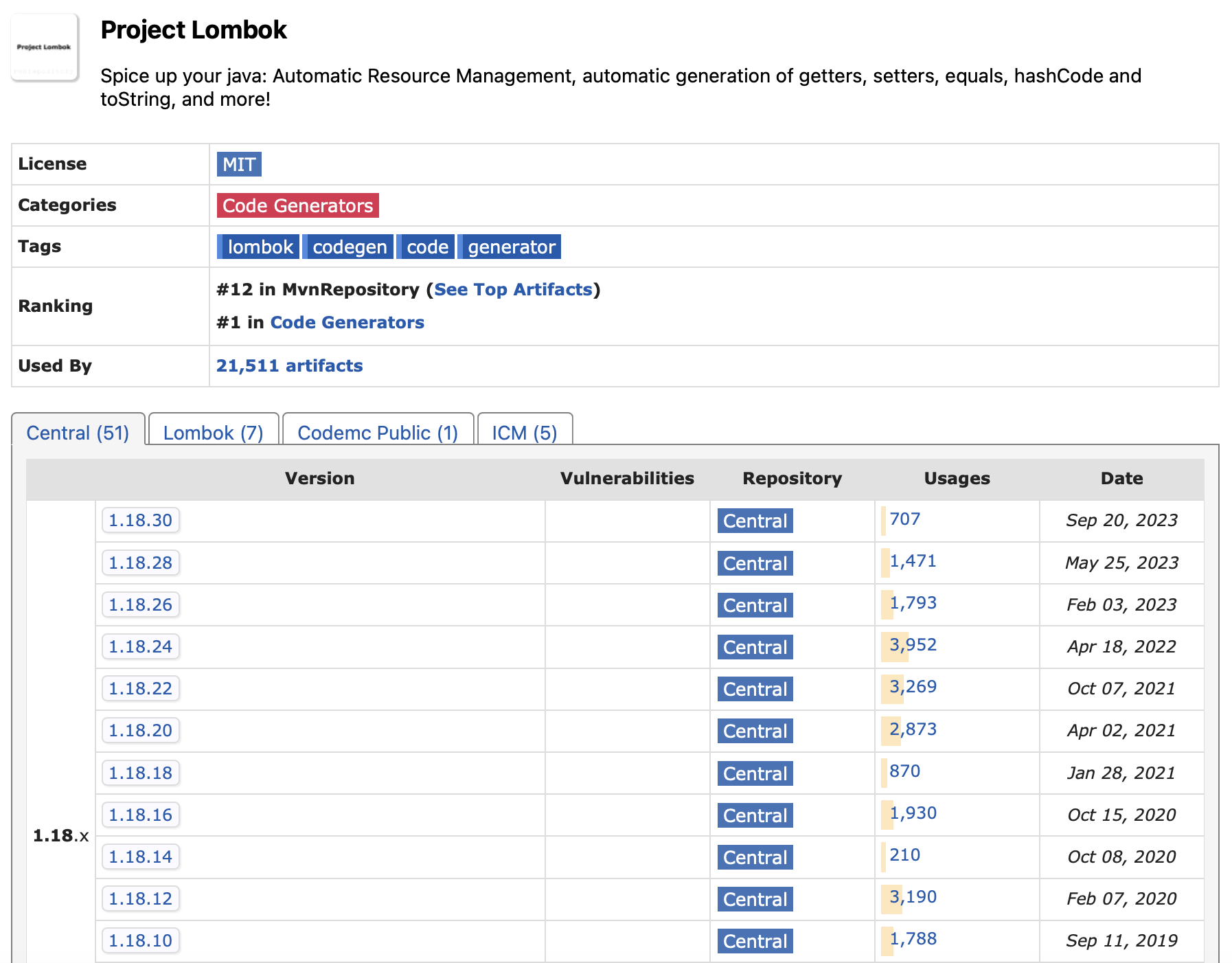Open the 2,873 usages link
Viewport: 1232px width, 963px height.
tap(913, 729)
